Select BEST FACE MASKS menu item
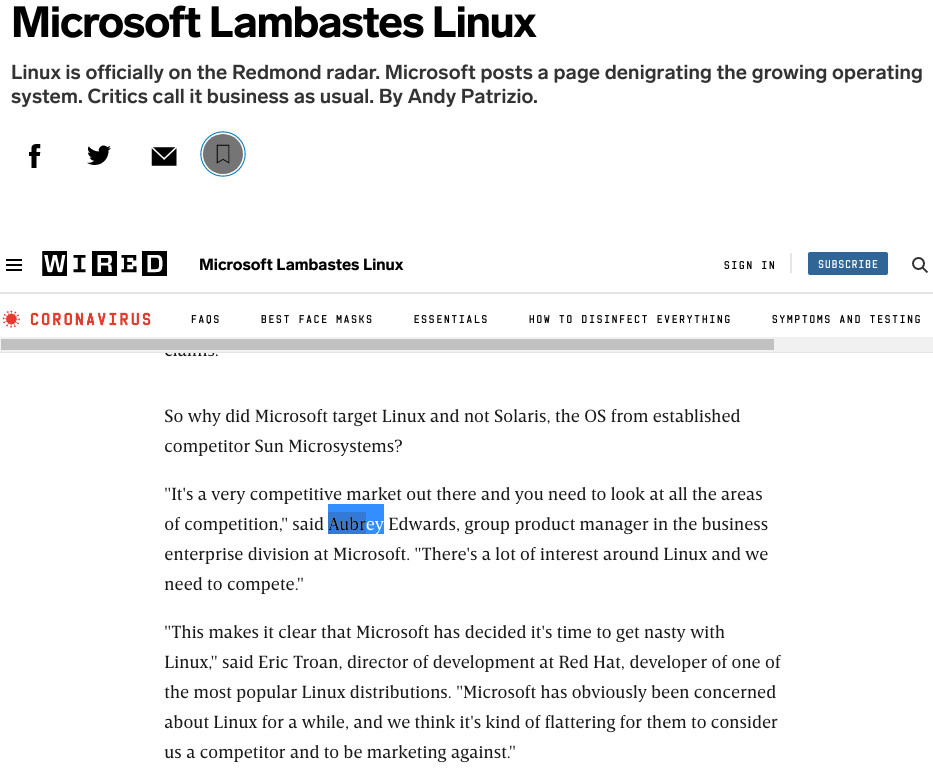 (317, 319)
